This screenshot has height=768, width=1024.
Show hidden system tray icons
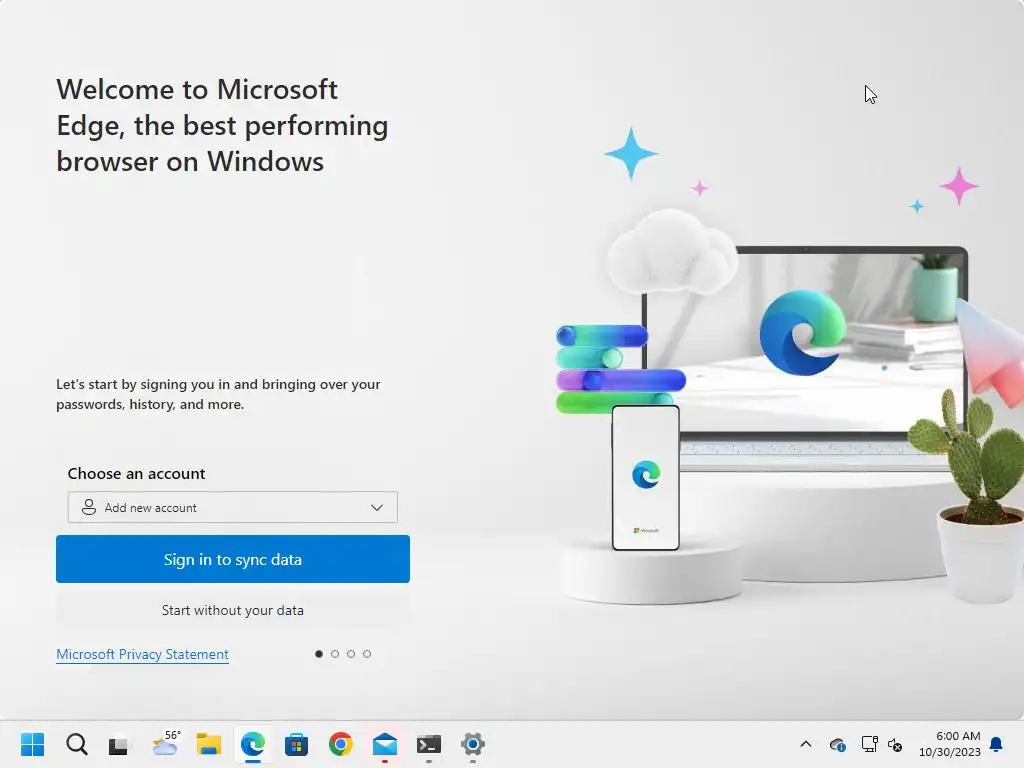[806, 744]
